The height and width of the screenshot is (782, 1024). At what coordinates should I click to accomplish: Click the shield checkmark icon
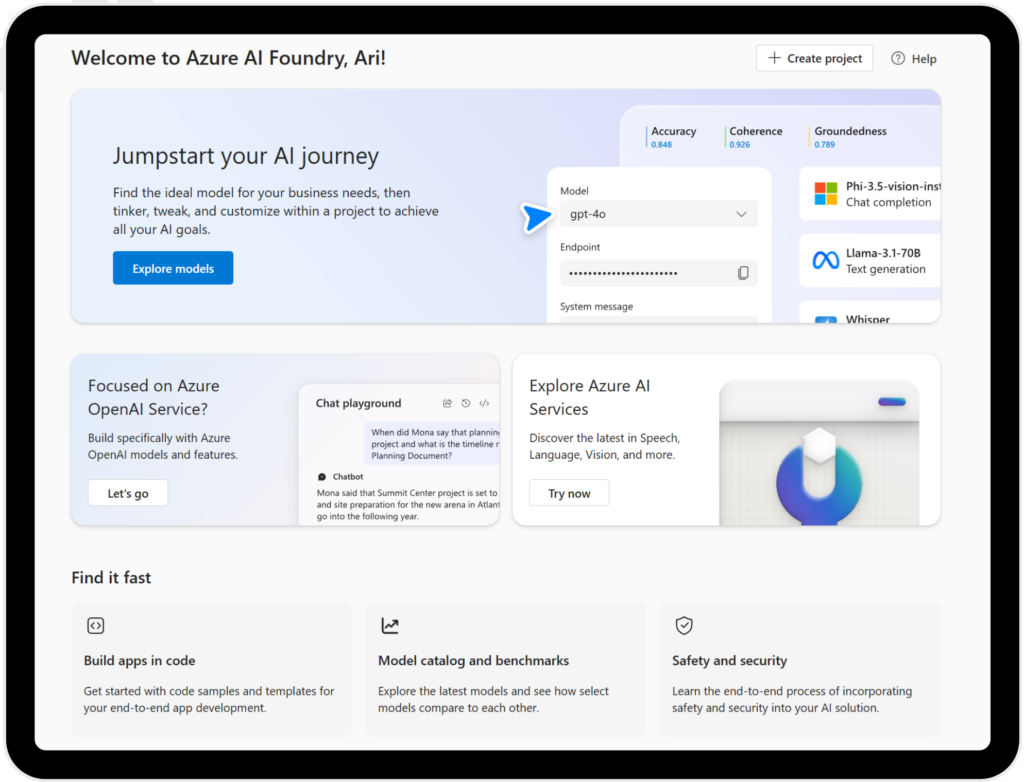click(684, 626)
